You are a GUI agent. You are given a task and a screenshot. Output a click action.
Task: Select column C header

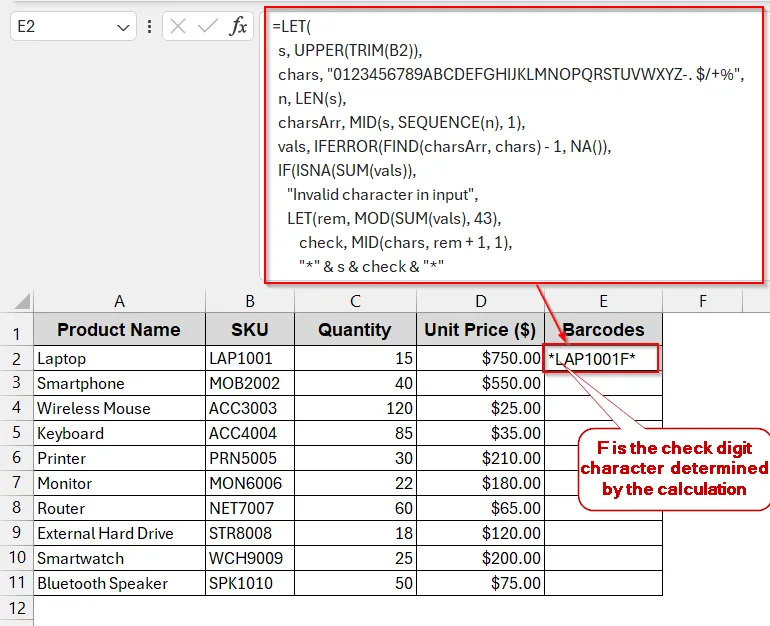tap(355, 301)
